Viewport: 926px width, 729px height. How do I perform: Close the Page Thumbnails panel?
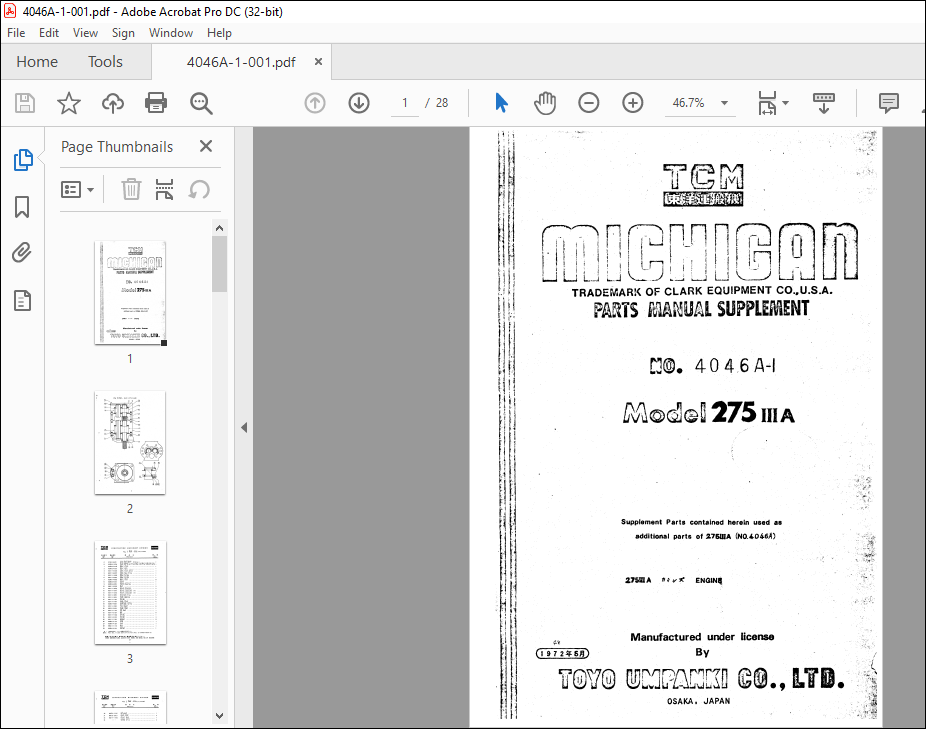[206, 146]
